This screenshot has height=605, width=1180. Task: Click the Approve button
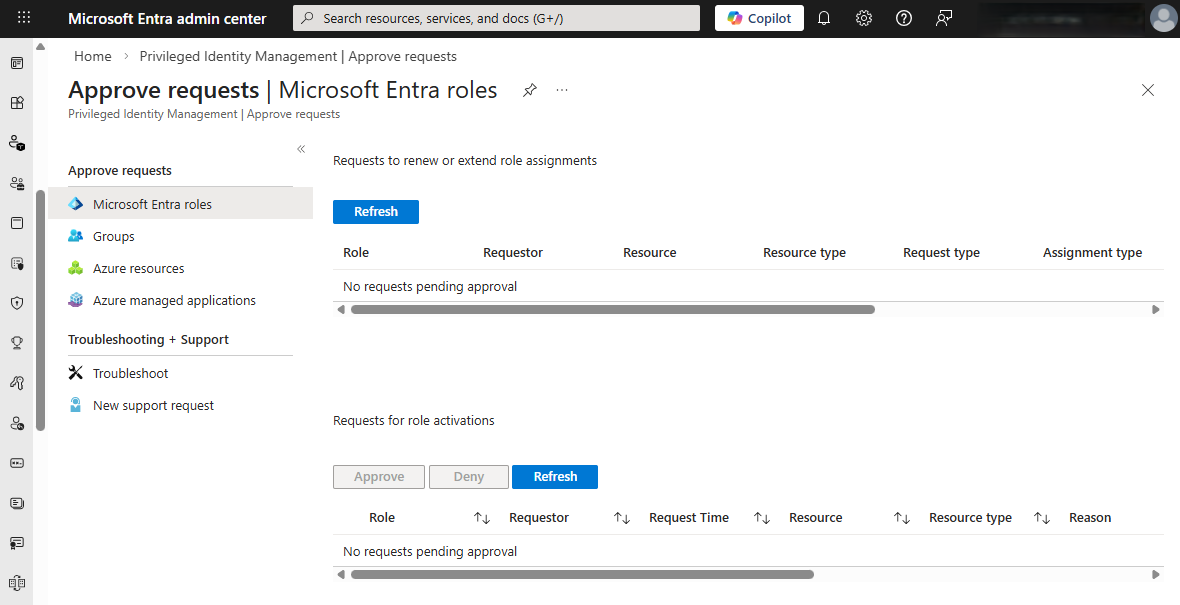(x=379, y=476)
